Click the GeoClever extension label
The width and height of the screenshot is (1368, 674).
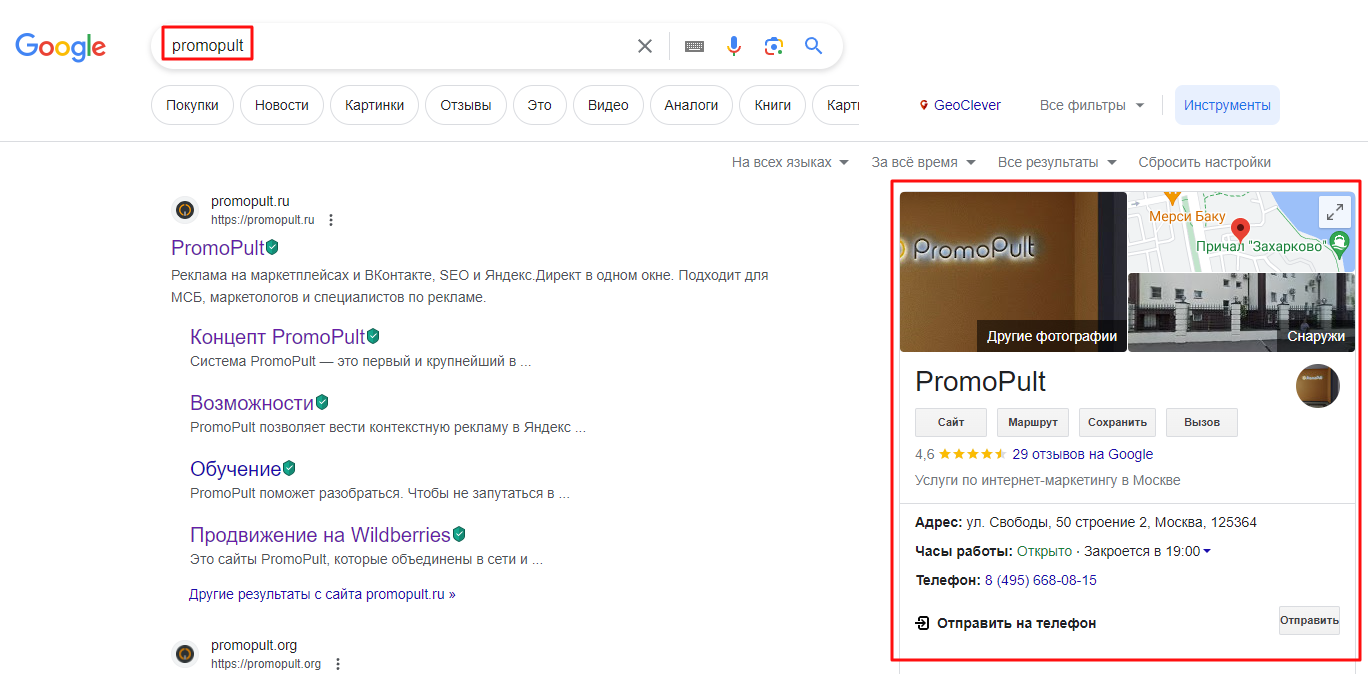[x=967, y=105]
